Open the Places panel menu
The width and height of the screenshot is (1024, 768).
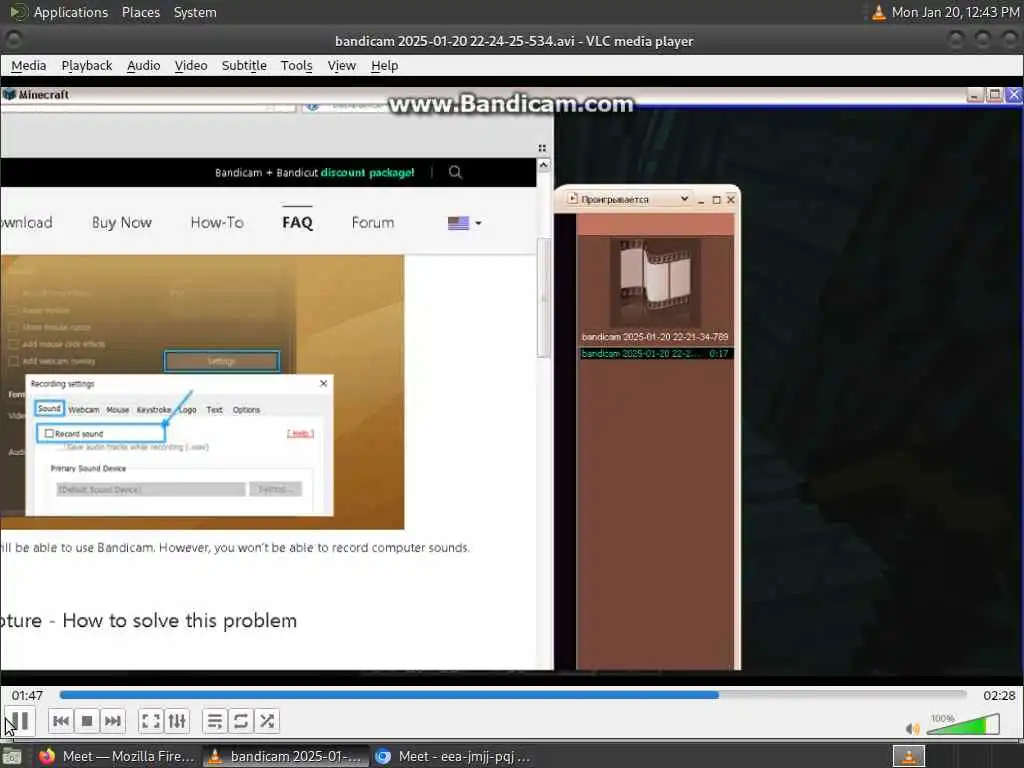coord(140,12)
